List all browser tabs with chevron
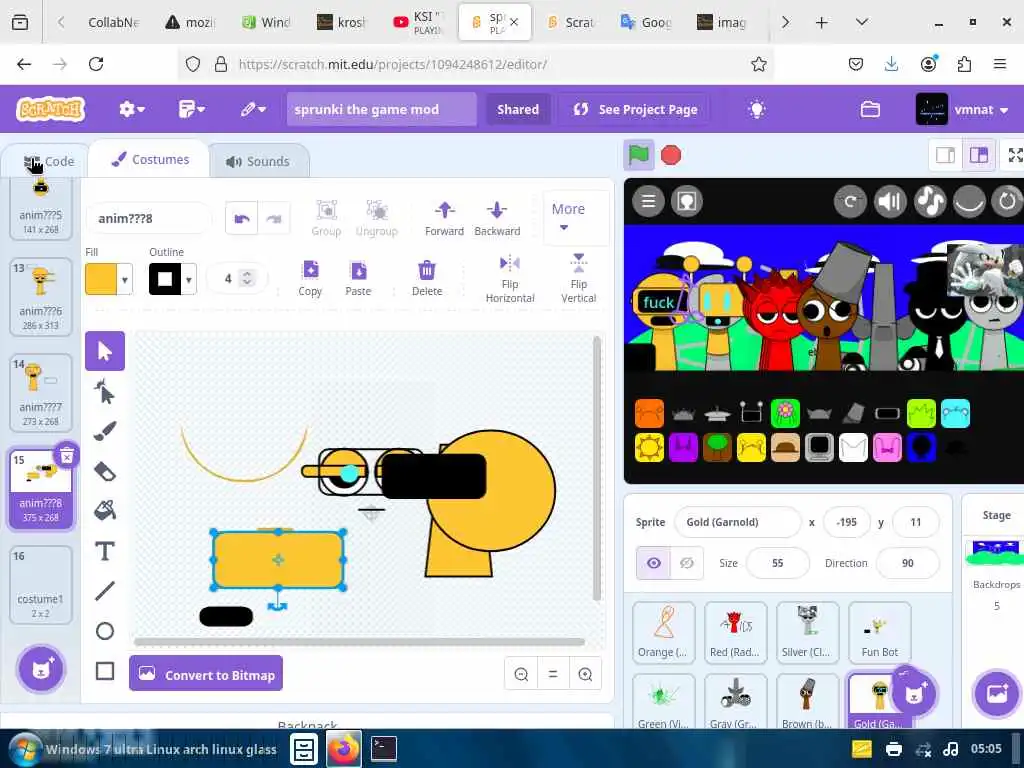 (861, 22)
